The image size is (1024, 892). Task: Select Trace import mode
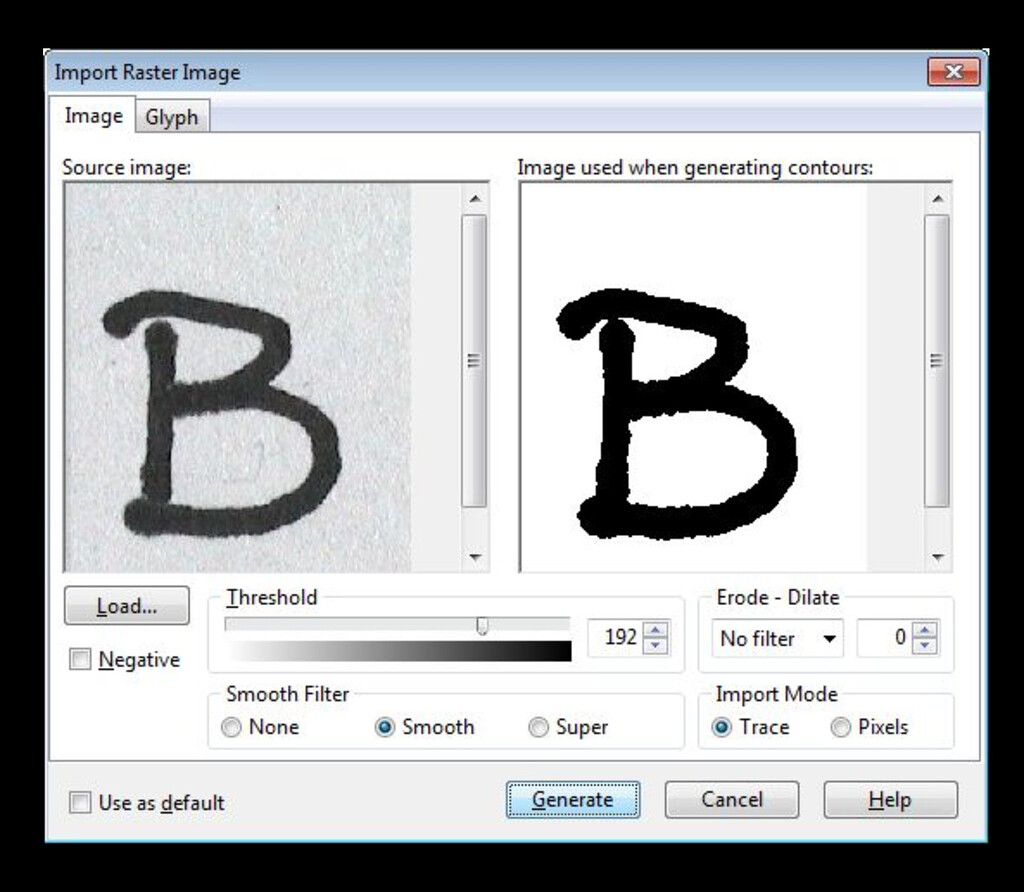(x=722, y=728)
